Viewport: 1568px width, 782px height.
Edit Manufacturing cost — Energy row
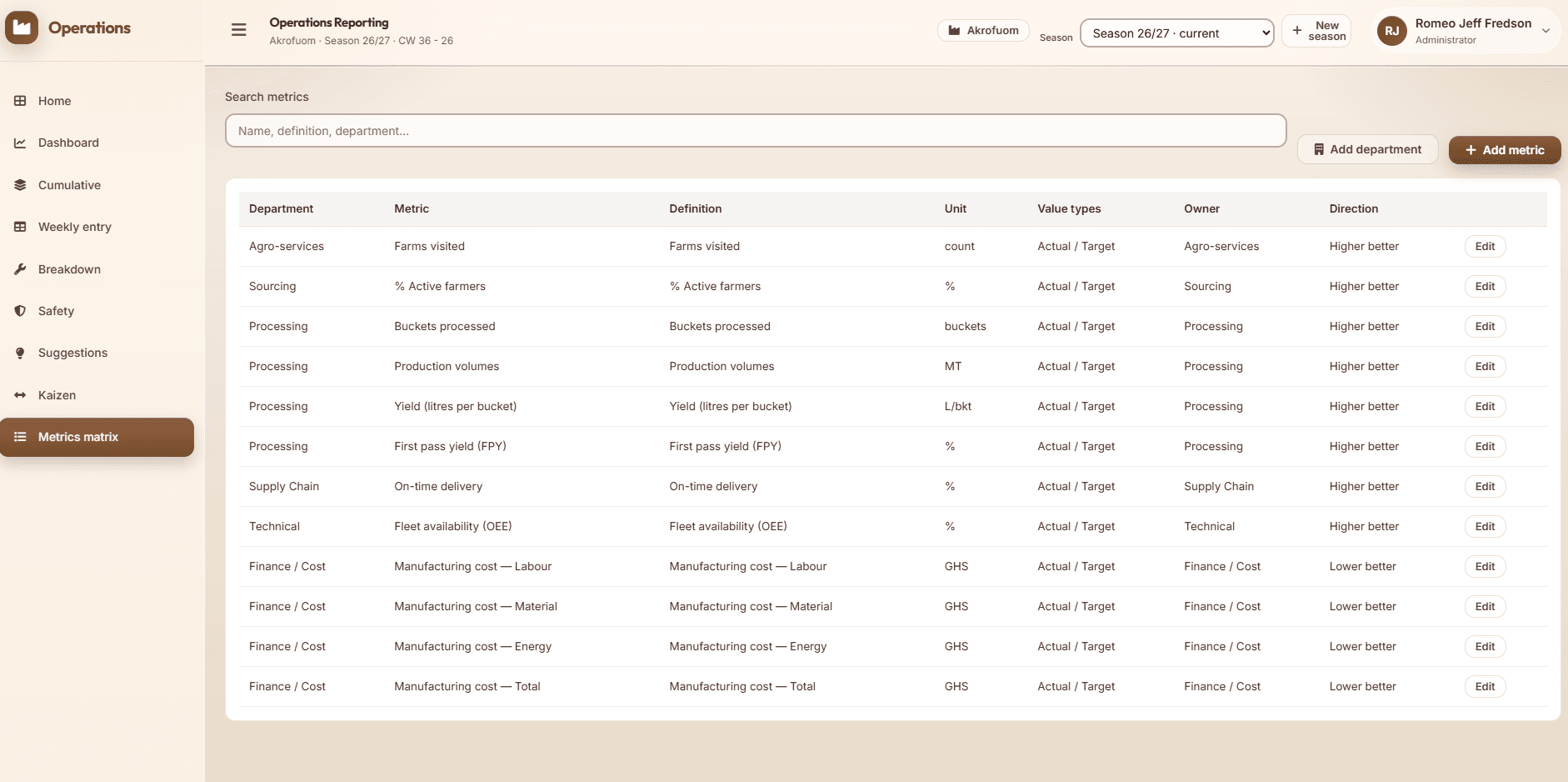[x=1485, y=646]
